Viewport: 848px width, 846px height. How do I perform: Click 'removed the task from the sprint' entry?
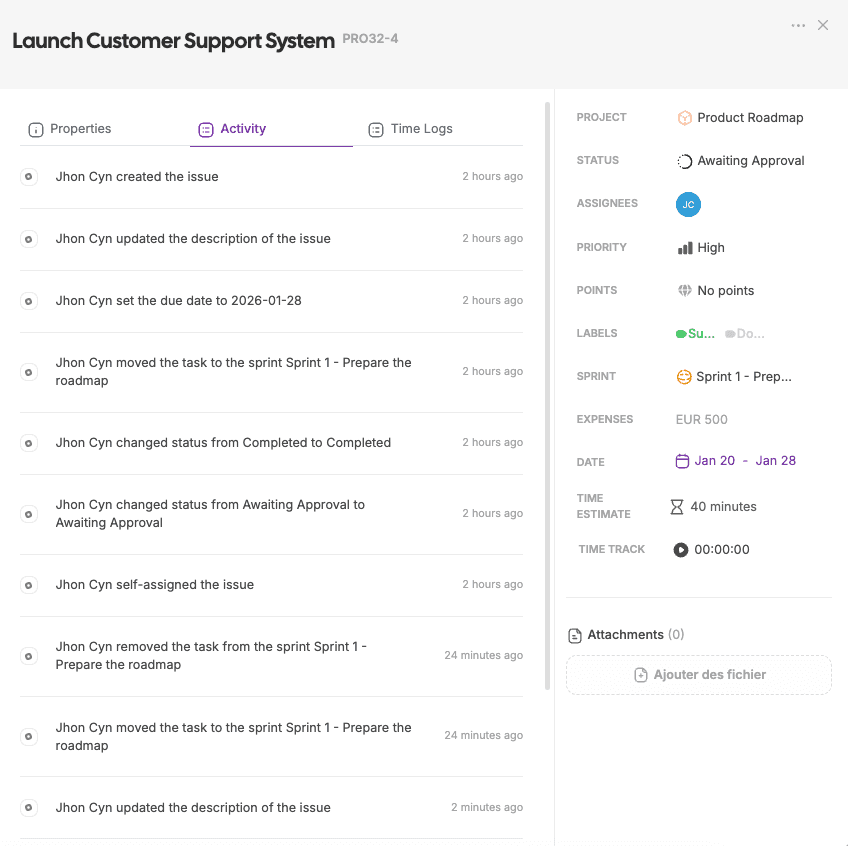[271, 656]
